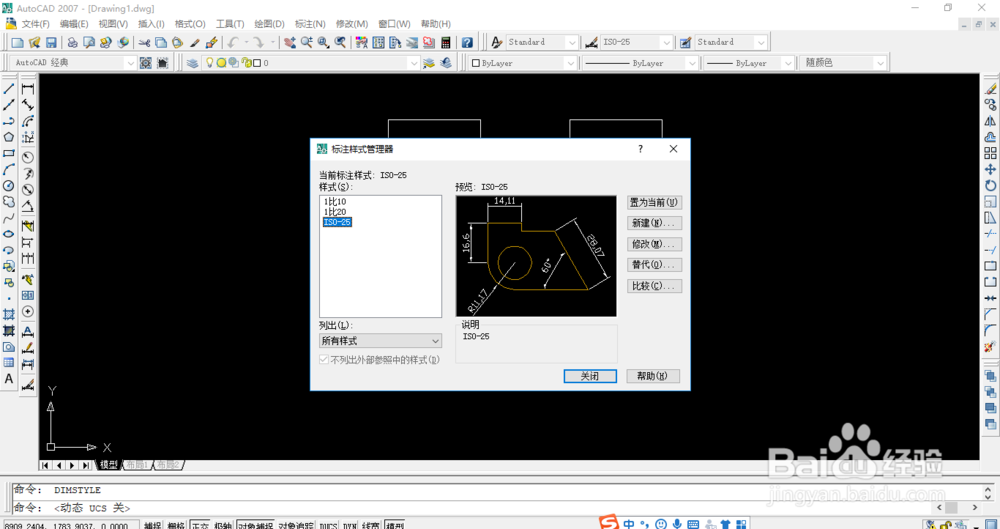Open the QuickCalc calculator icon

coord(445,43)
